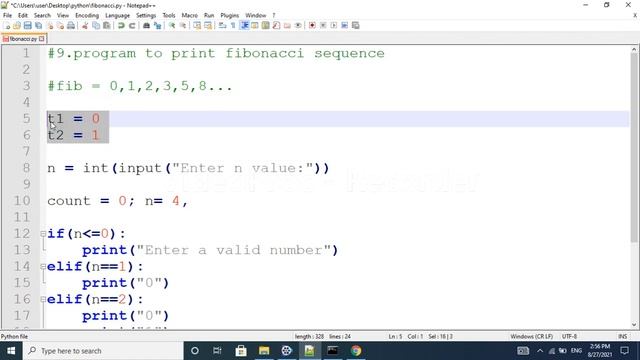Click the 'Type here to search' box
Viewport: 640px width, 360px height.
pos(103,351)
